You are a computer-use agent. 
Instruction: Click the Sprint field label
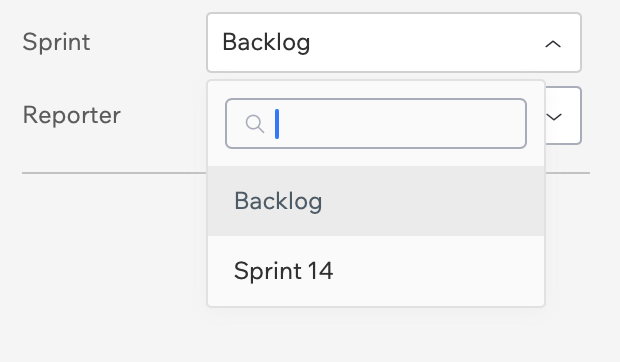click(x=56, y=42)
